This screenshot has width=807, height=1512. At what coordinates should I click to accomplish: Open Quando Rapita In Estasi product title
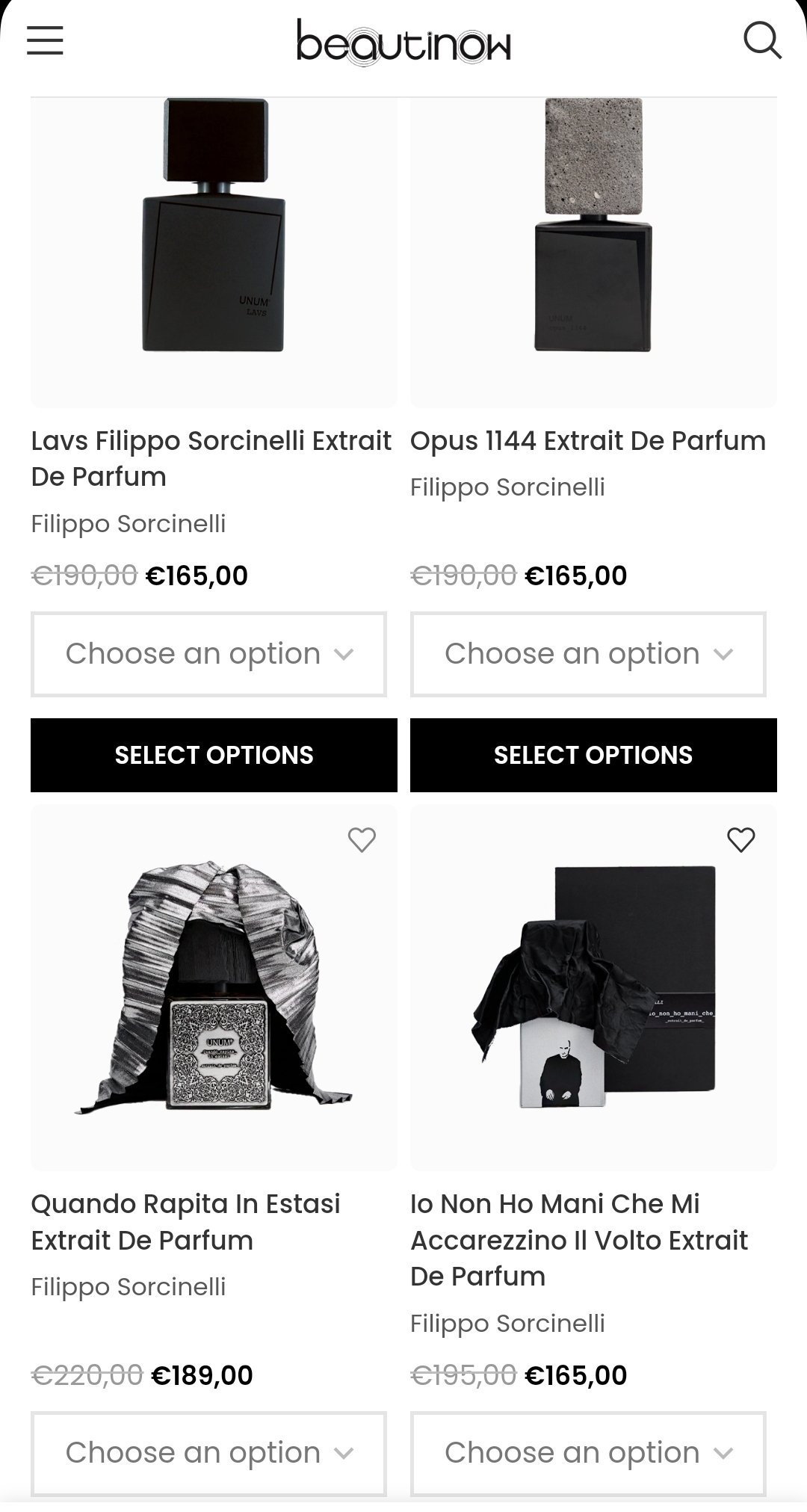(x=185, y=1222)
